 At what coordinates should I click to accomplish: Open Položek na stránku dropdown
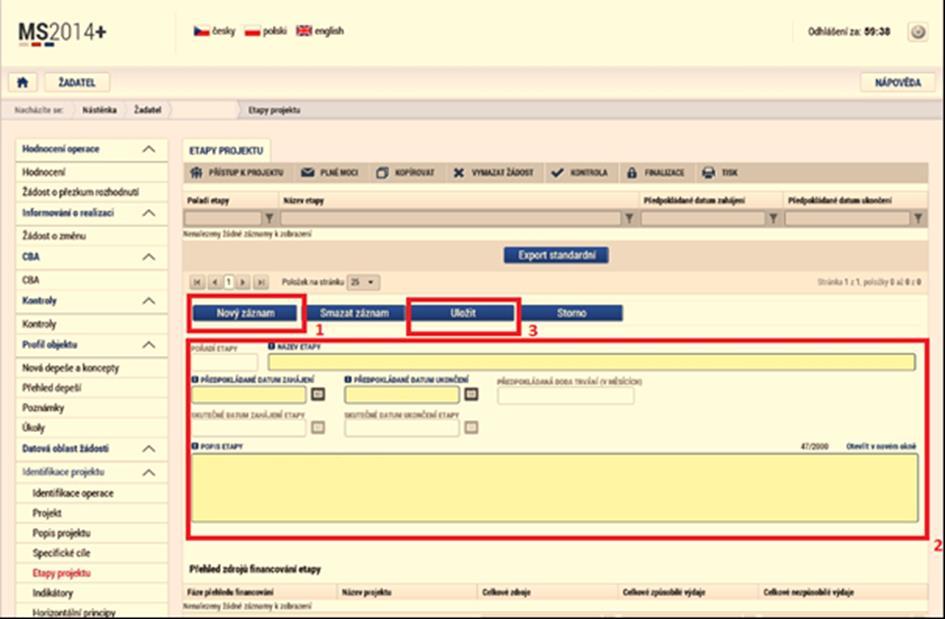coord(363,282)
